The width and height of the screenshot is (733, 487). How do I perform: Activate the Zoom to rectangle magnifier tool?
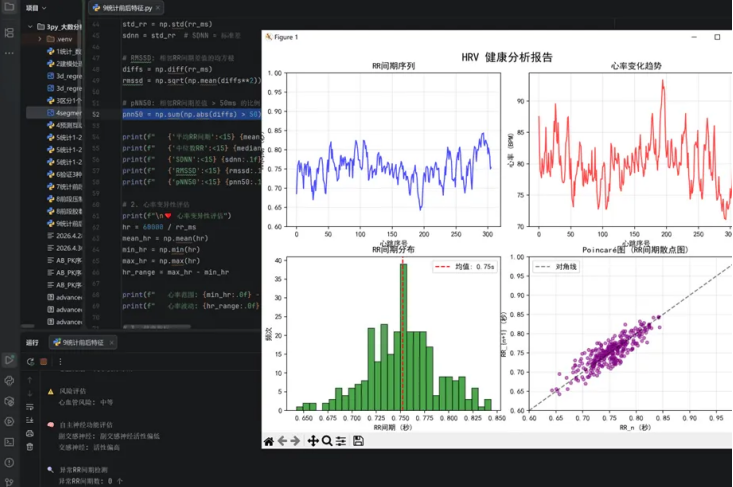tap(327, 441)
